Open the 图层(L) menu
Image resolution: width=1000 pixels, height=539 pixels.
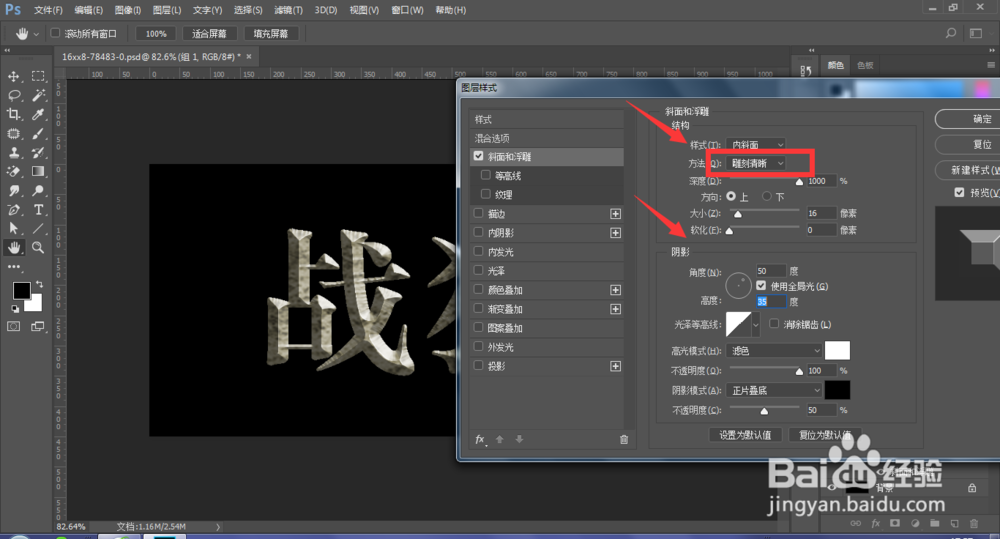tap(167, 10)
